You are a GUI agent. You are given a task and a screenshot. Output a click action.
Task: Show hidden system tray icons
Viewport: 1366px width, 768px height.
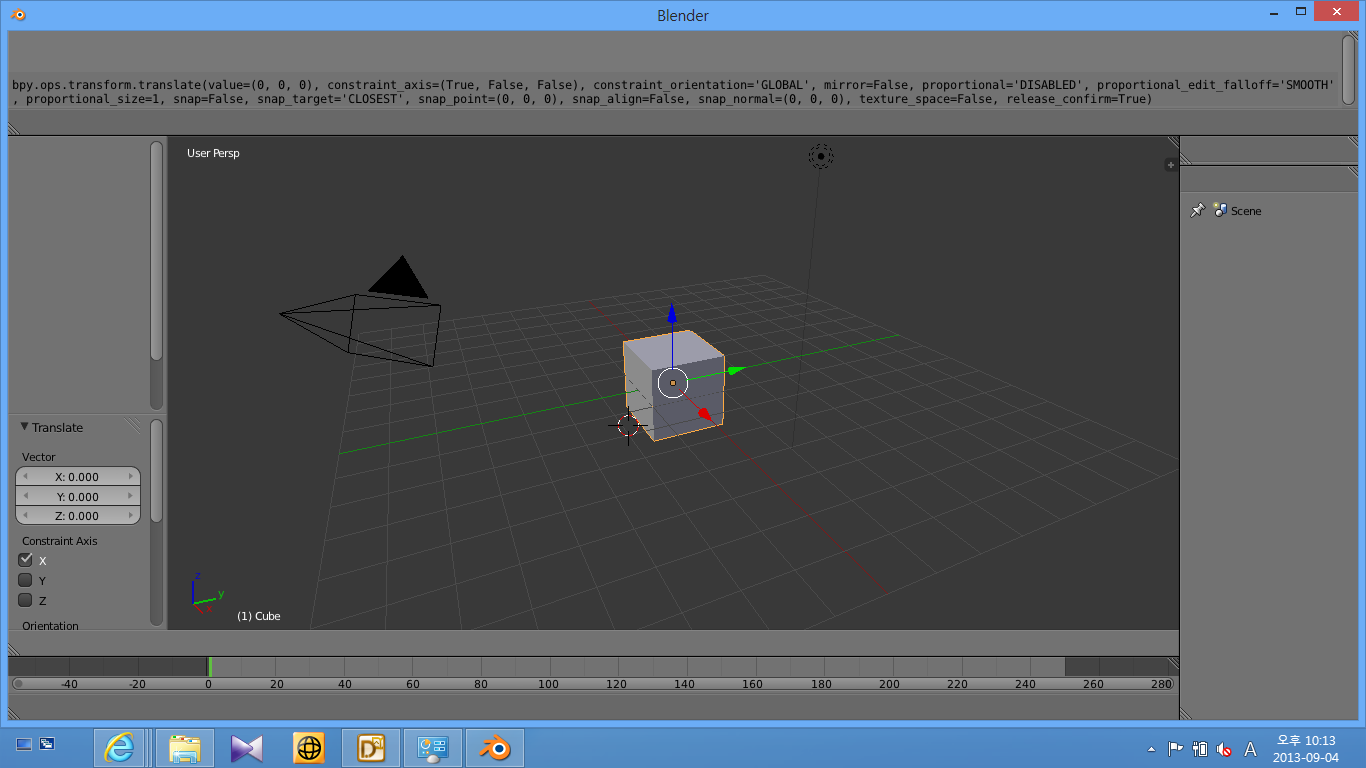(1151, 749)
